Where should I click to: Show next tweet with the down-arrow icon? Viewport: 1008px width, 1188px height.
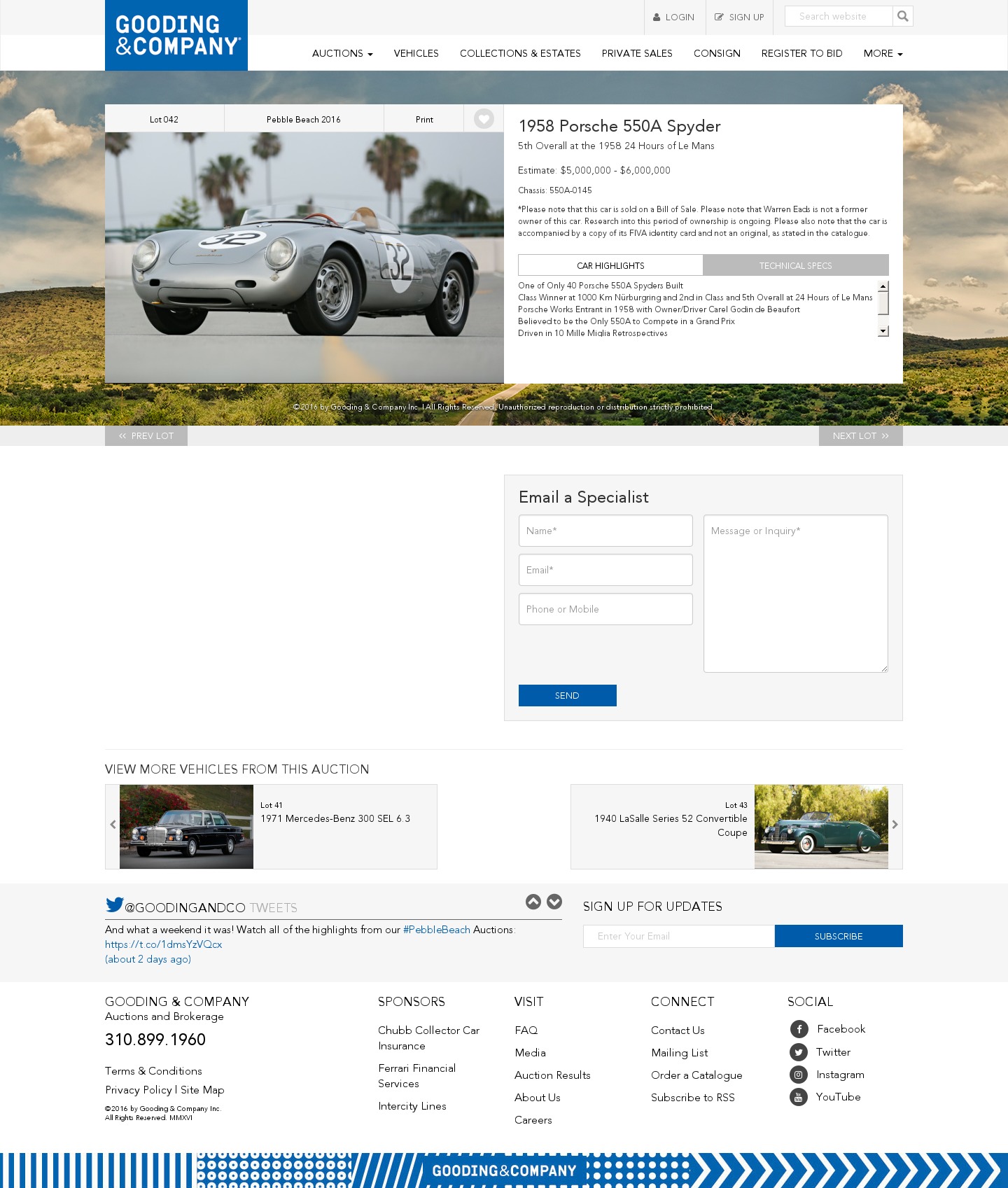pos(554,902)
